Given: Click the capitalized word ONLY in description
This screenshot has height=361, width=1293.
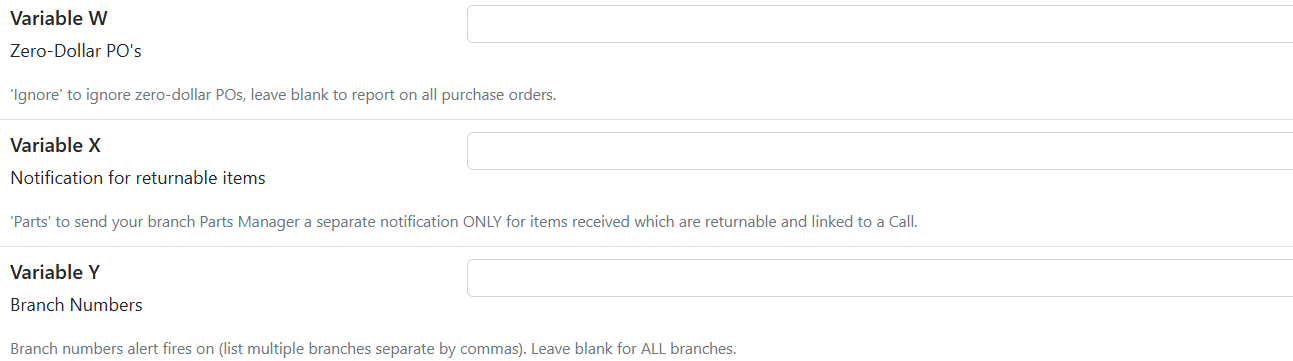Looking at the screenshot, I should 484,222.
